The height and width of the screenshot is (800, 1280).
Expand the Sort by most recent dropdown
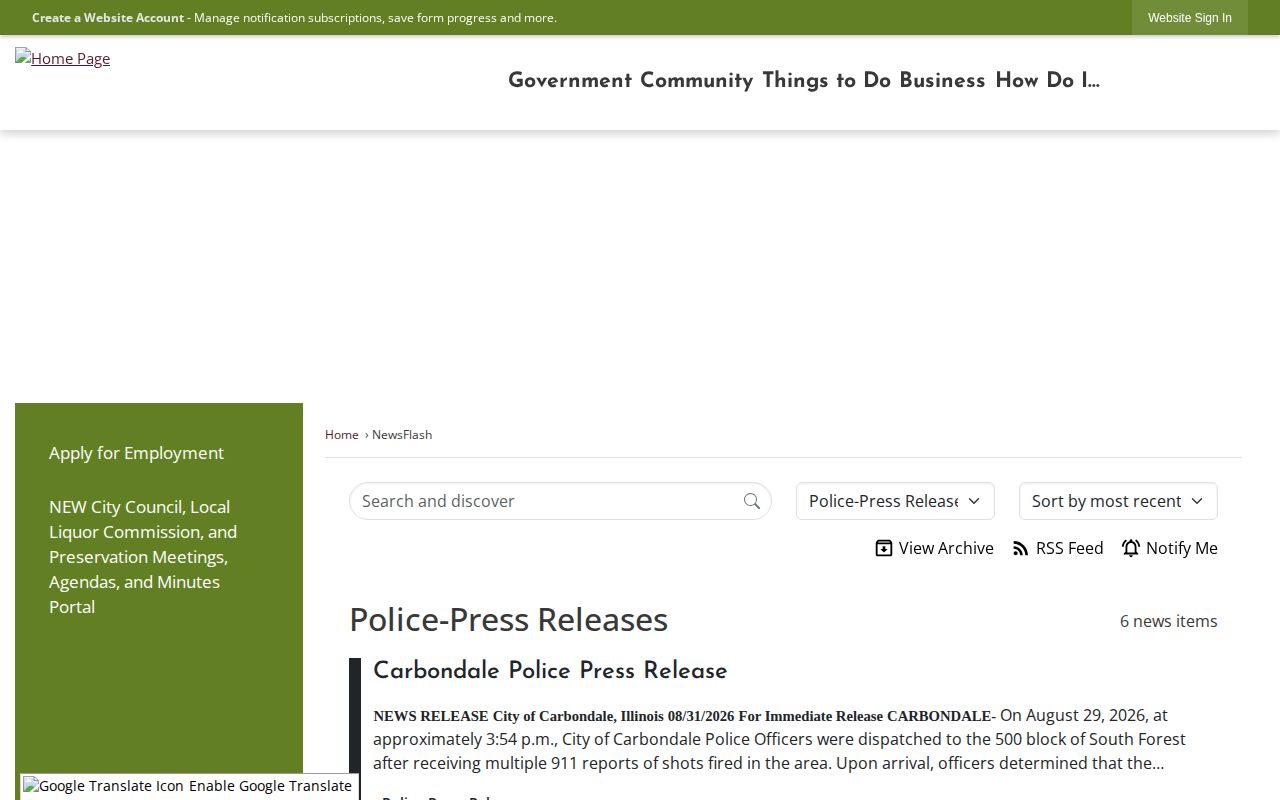[x=1118, y=501]
